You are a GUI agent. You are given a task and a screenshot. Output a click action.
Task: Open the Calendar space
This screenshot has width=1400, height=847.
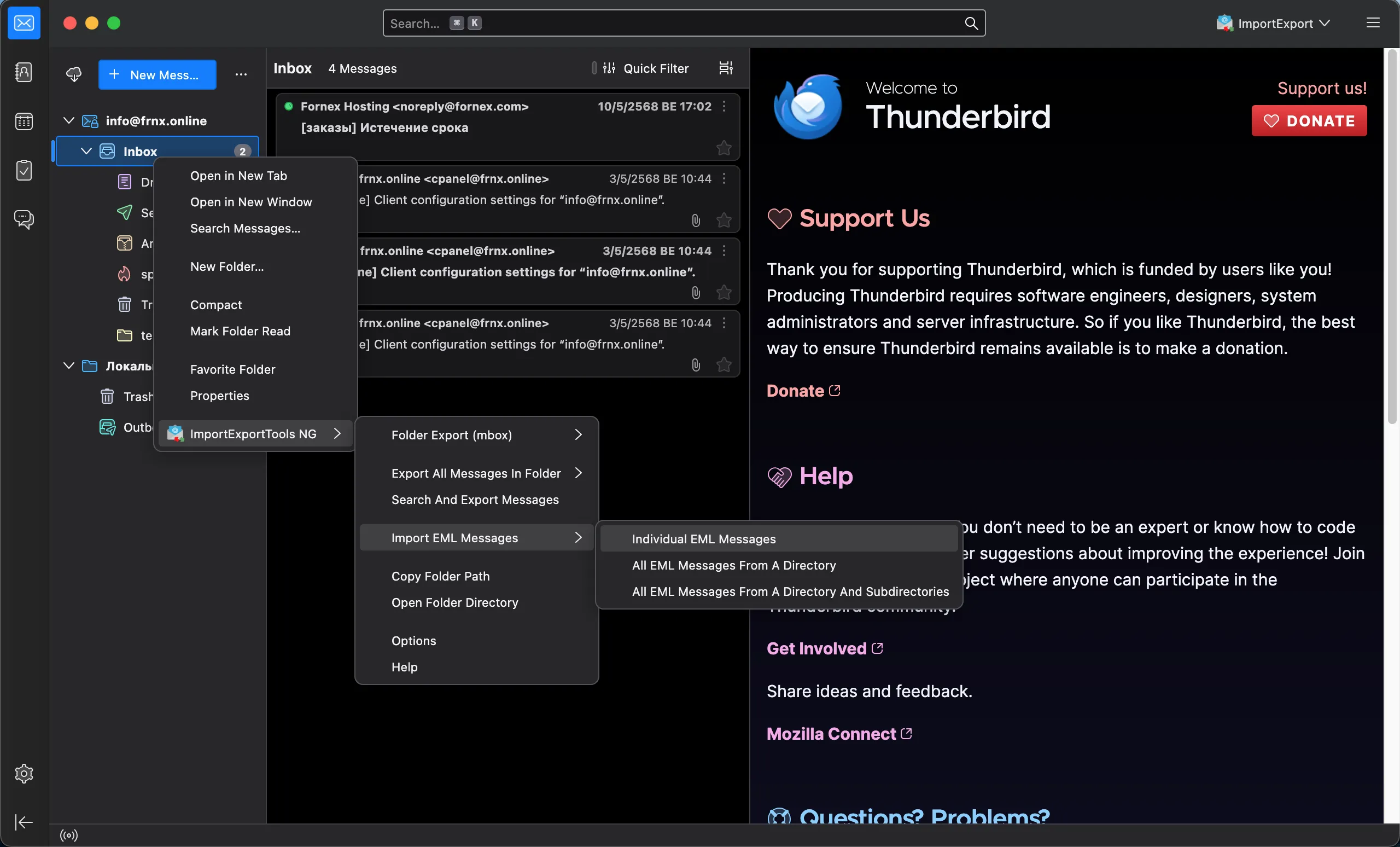coord(24,121)
